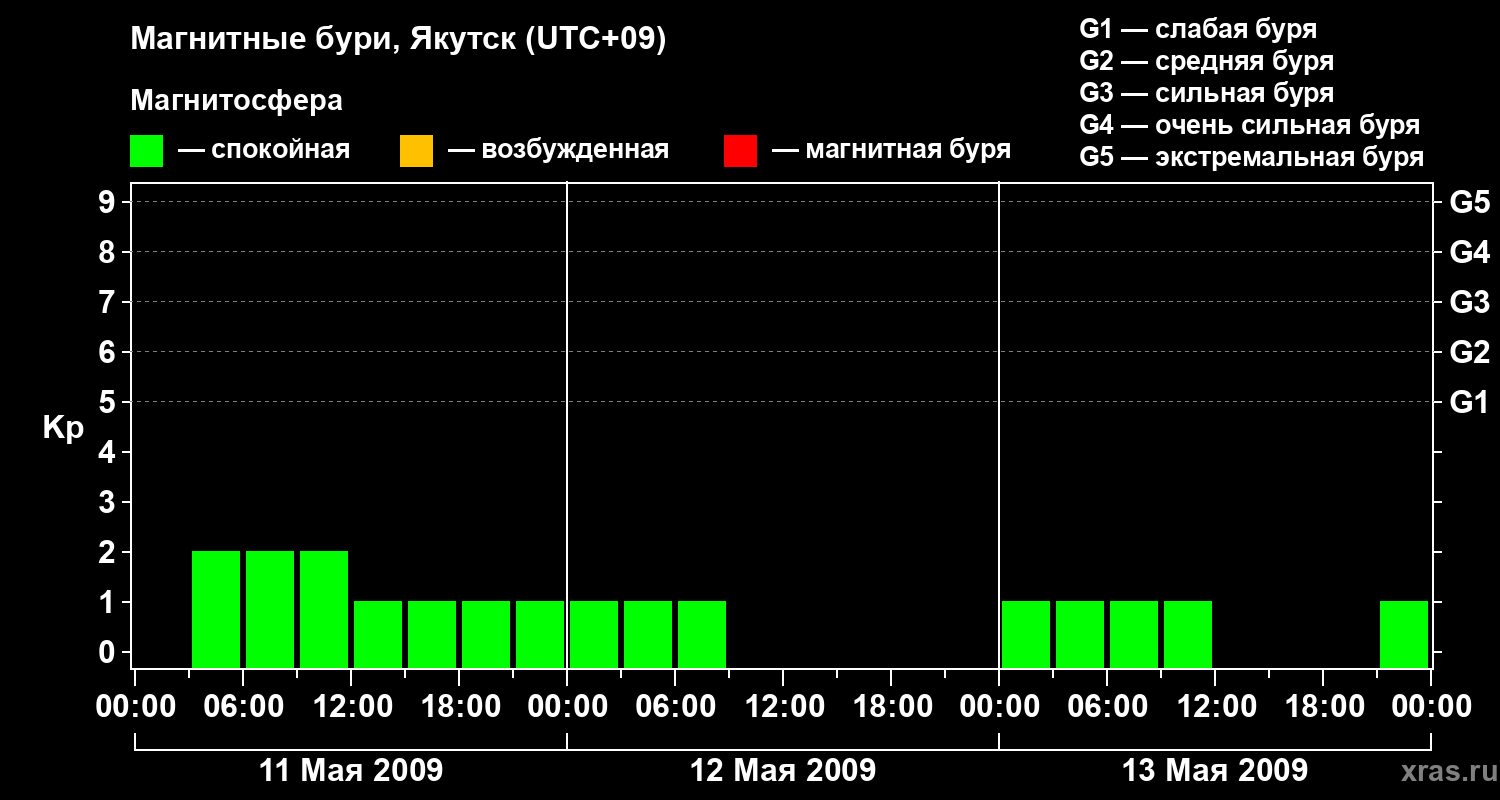Click the '— спокойная' legend text
This screenshot has width=1500, height=800.
(264, 151)
